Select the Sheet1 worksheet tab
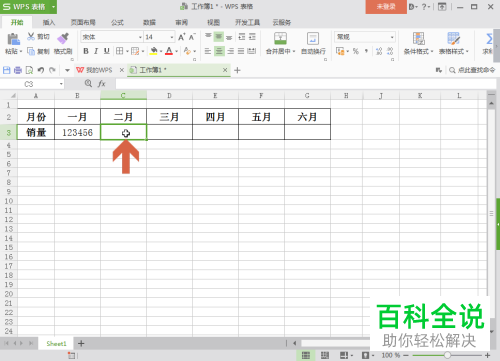 pyautogui.click(x=56, y=343)
